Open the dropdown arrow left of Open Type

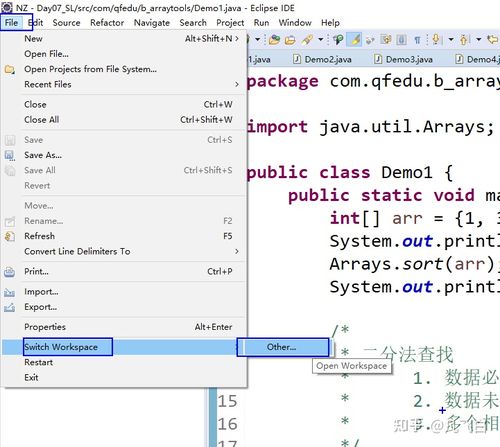tap(258, 39)
